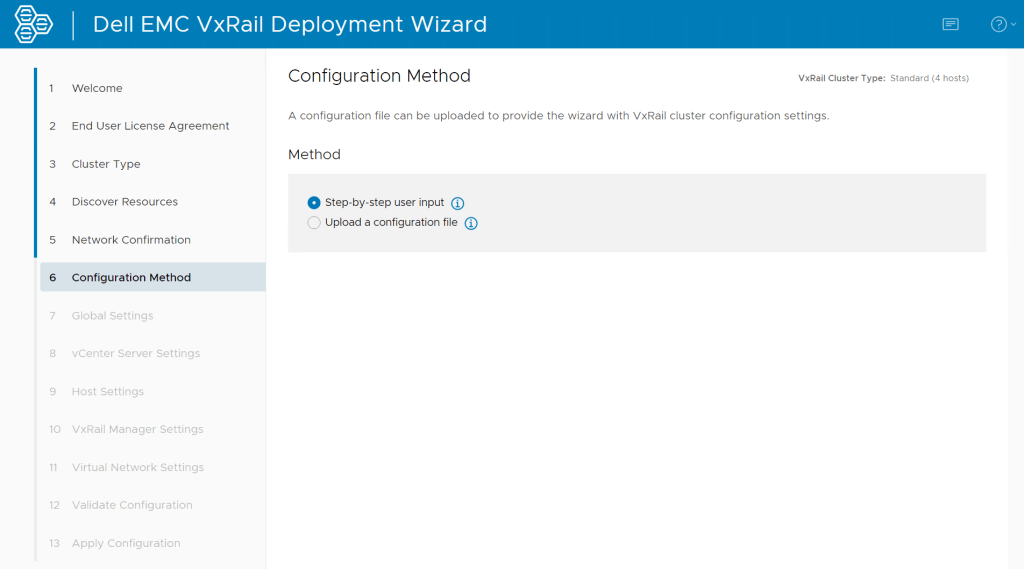Select the Step-by-step user input radio button
1024x569 pixels.
click(x=314, y=203)
